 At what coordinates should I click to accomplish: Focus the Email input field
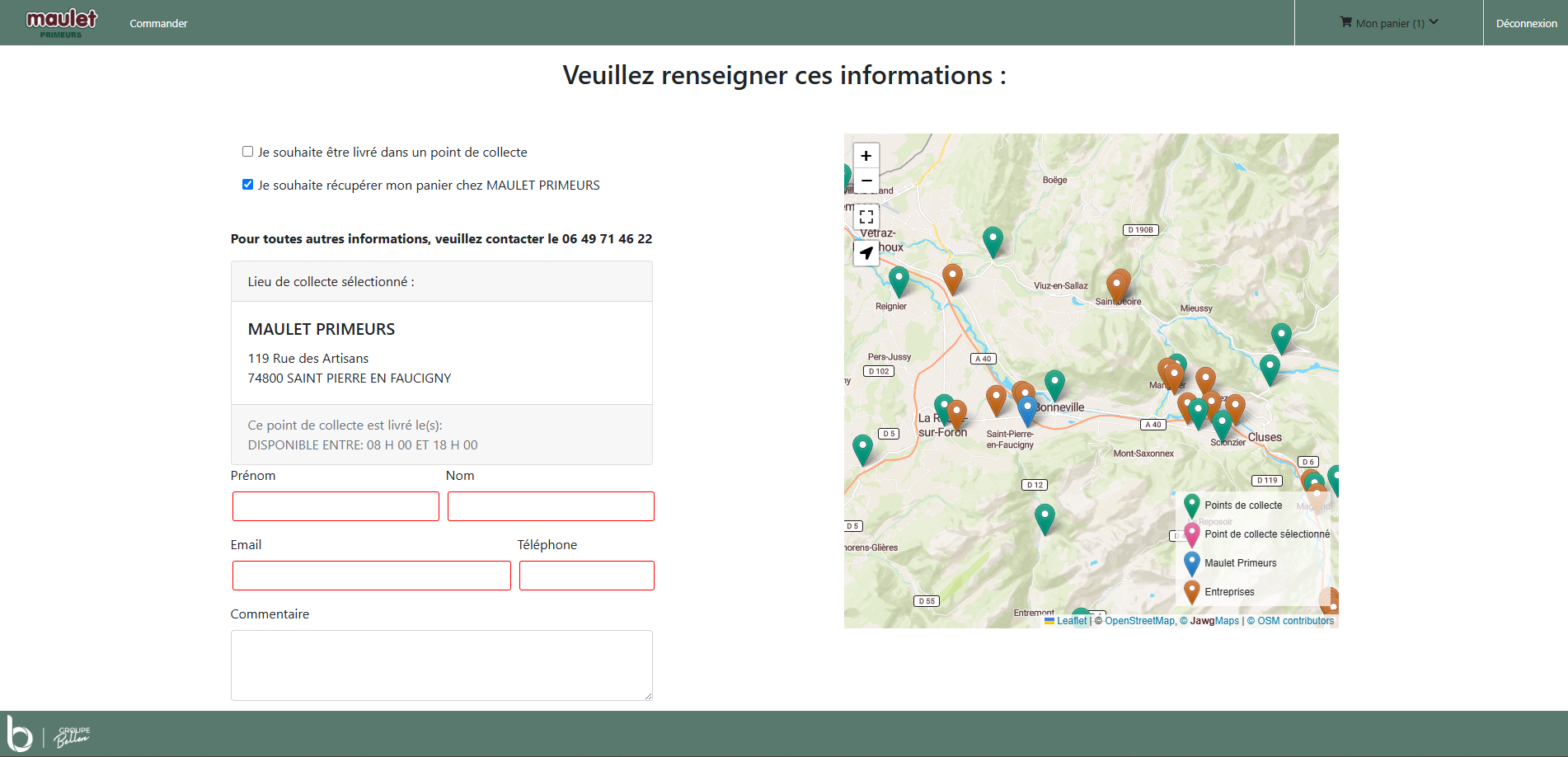pos(372,576)
